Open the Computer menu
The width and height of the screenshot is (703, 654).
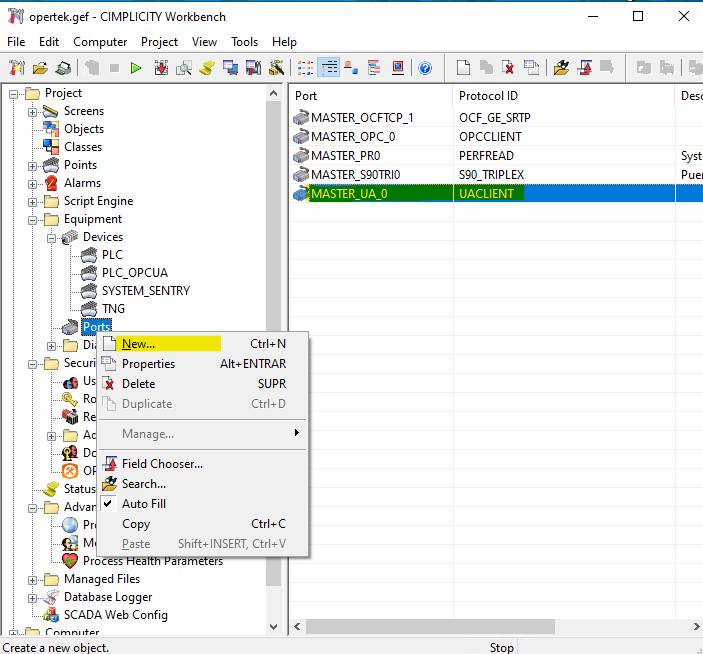[100, 42]
